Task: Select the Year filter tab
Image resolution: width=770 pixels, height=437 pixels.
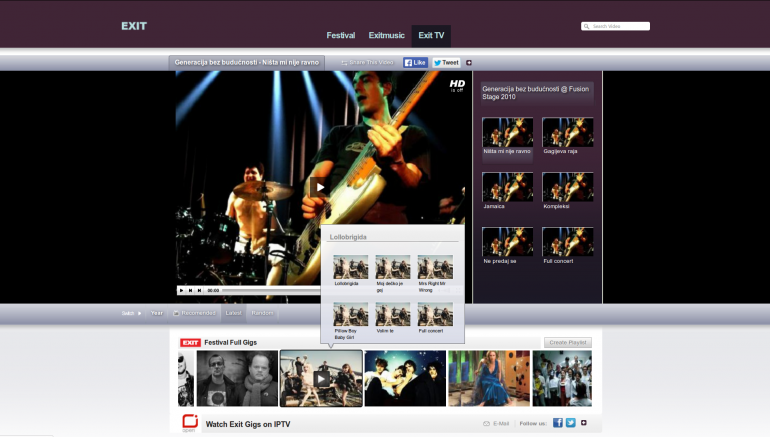Action: 157,313
